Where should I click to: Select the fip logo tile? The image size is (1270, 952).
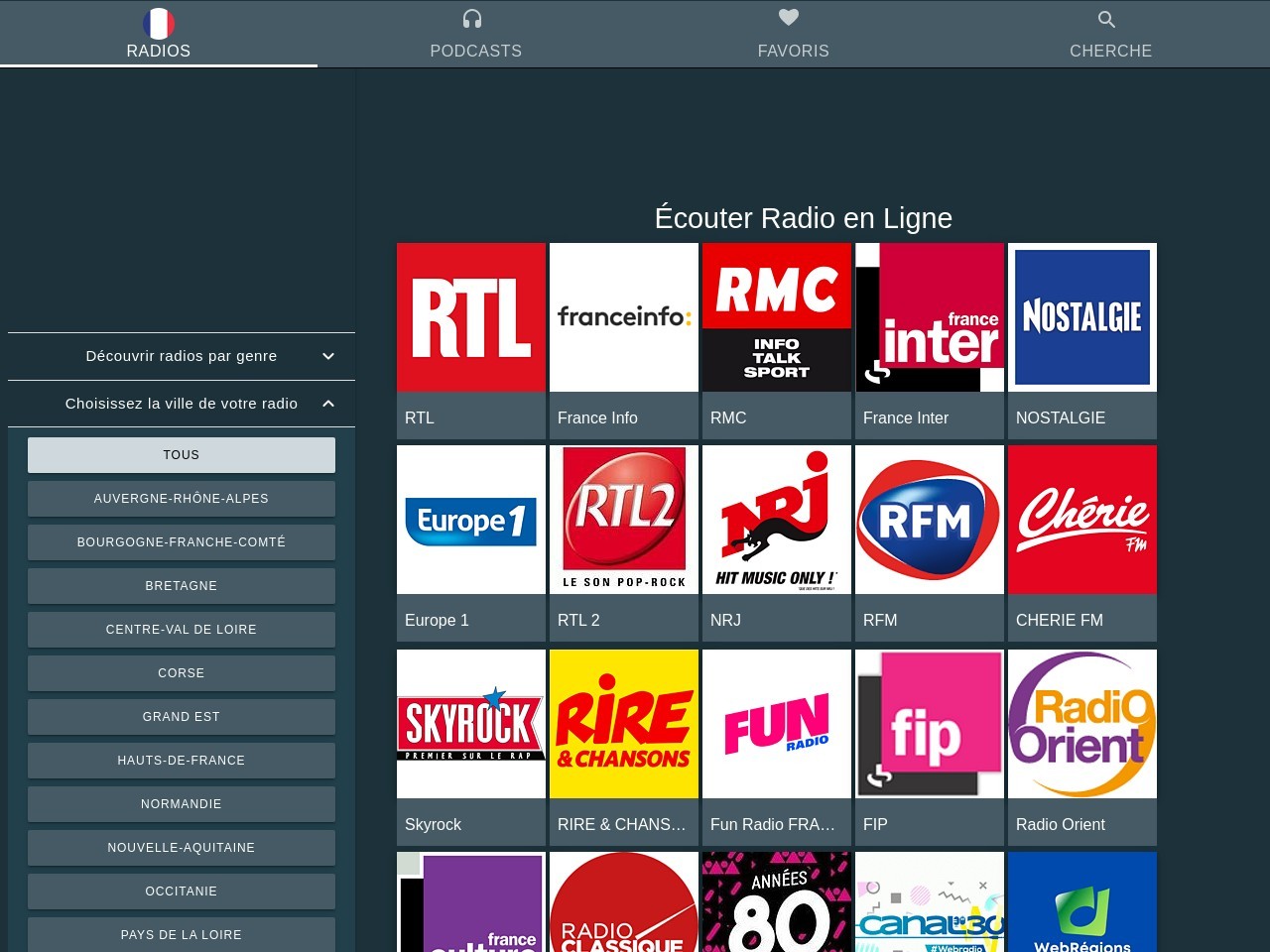tap(930, 724)
